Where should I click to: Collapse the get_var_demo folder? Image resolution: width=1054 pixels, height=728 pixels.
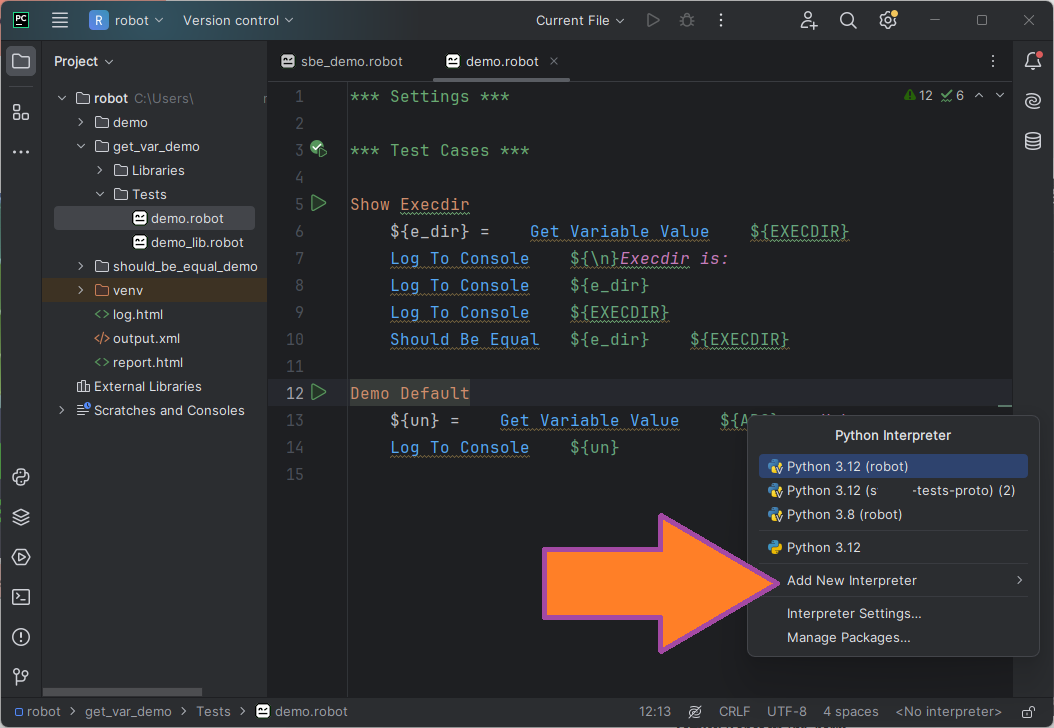(81, 146)
